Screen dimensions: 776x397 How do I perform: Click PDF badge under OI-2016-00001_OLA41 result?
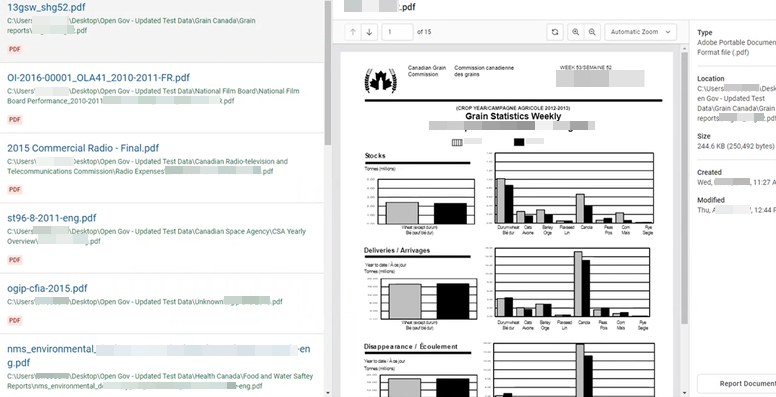click(x=15, y=120)
